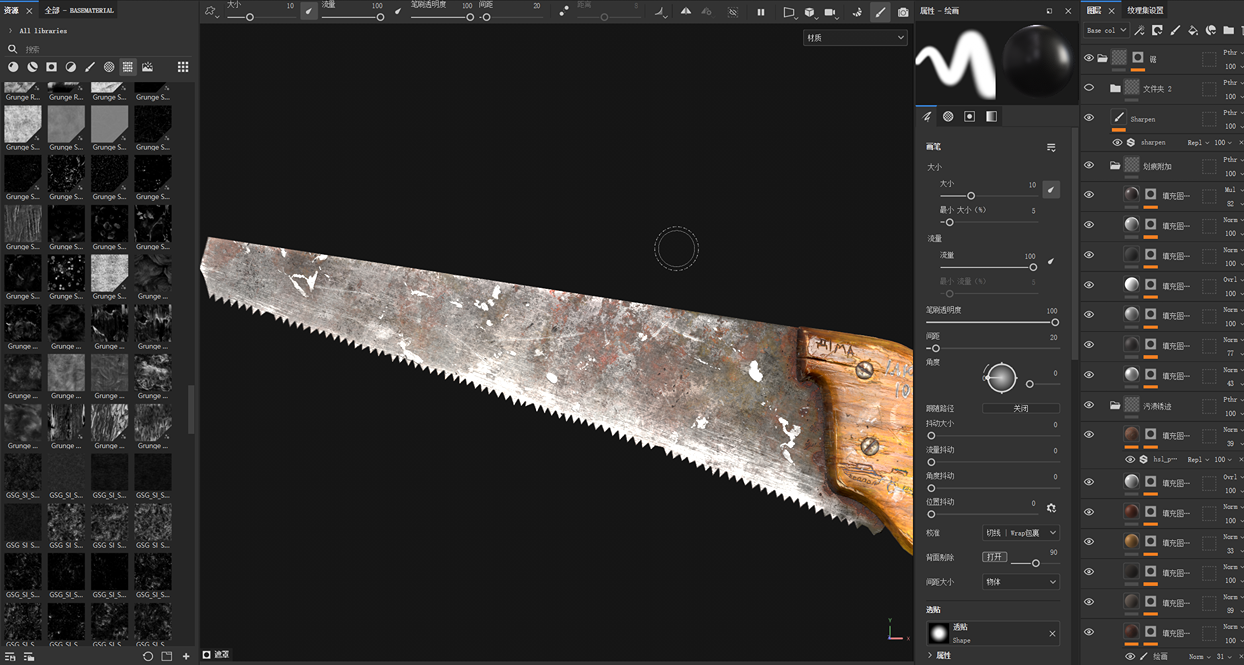The height and width of the screenshot is (665, 1244).
Task: Open the 间距大小 物体 dropdown
Action: coord(1020,581)
